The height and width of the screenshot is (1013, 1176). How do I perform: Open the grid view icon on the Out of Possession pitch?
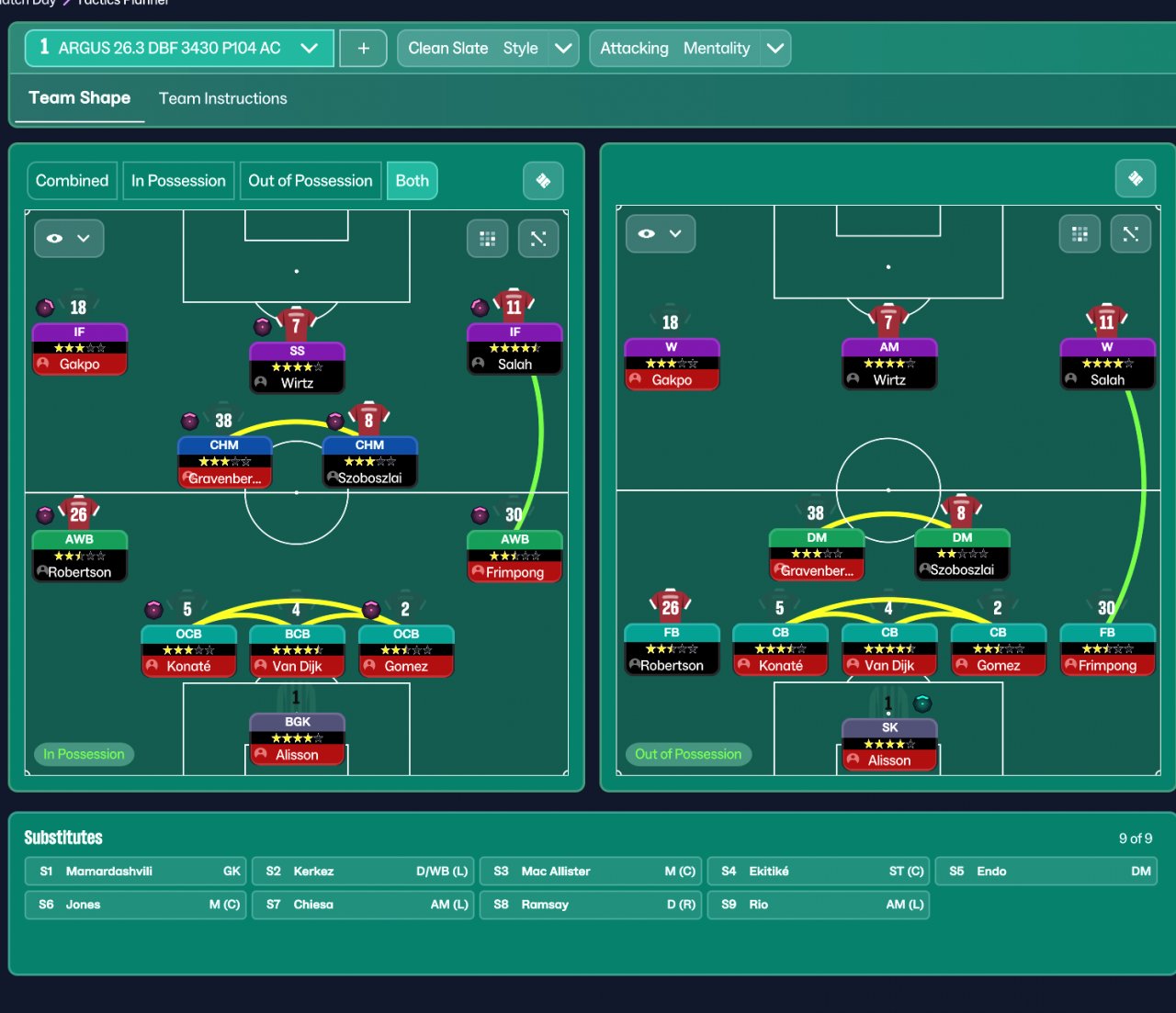[1080, 234]
